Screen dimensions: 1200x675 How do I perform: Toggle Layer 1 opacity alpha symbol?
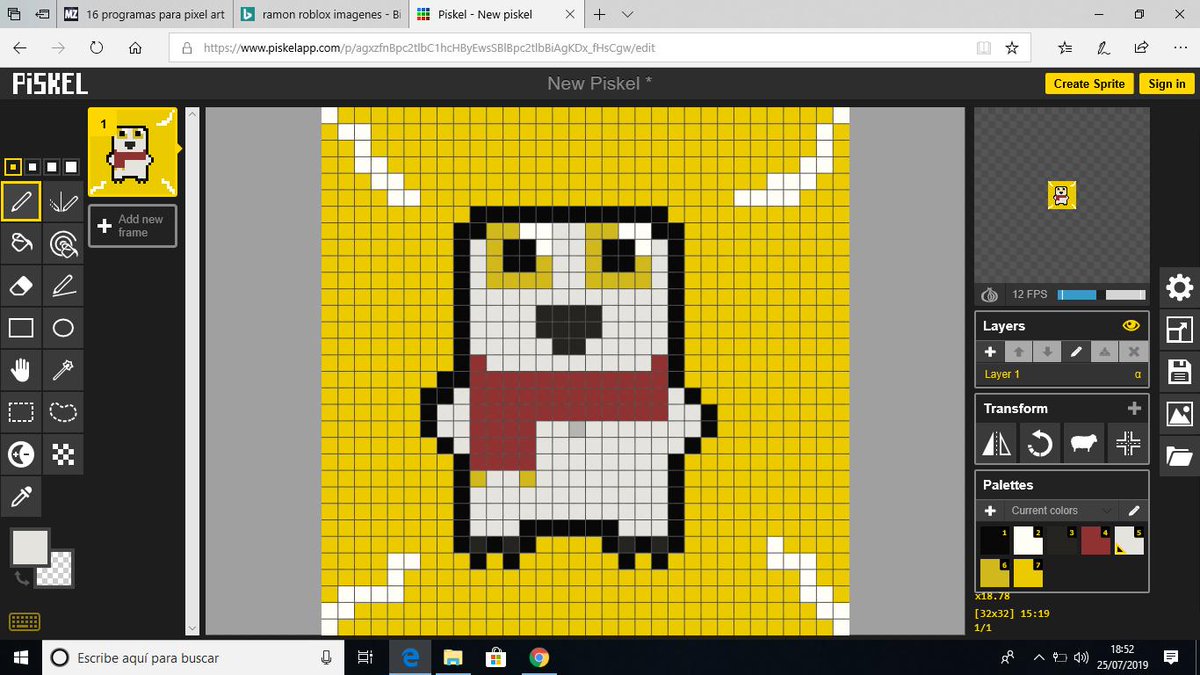pyautogui.click(x=1137, y=375)
